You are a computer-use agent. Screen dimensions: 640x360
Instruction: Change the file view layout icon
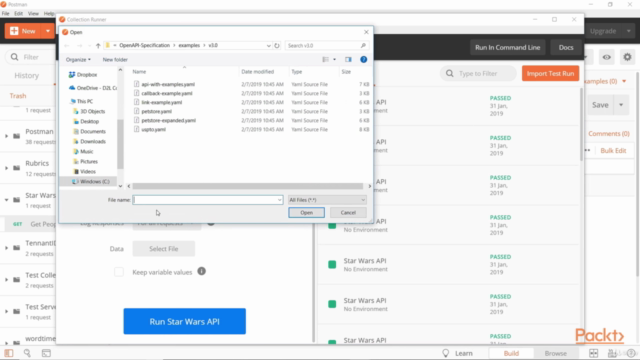point(325,60)
